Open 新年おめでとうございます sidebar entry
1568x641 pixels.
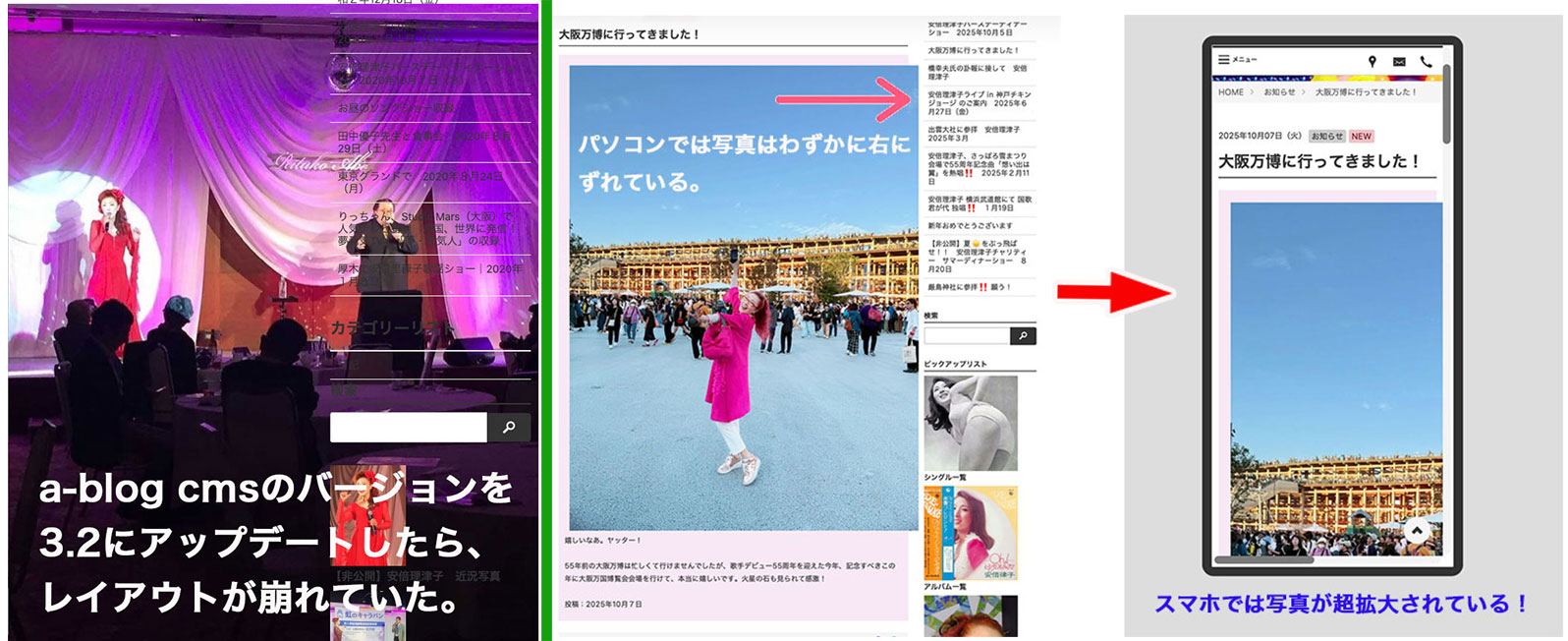pos(970,226)
